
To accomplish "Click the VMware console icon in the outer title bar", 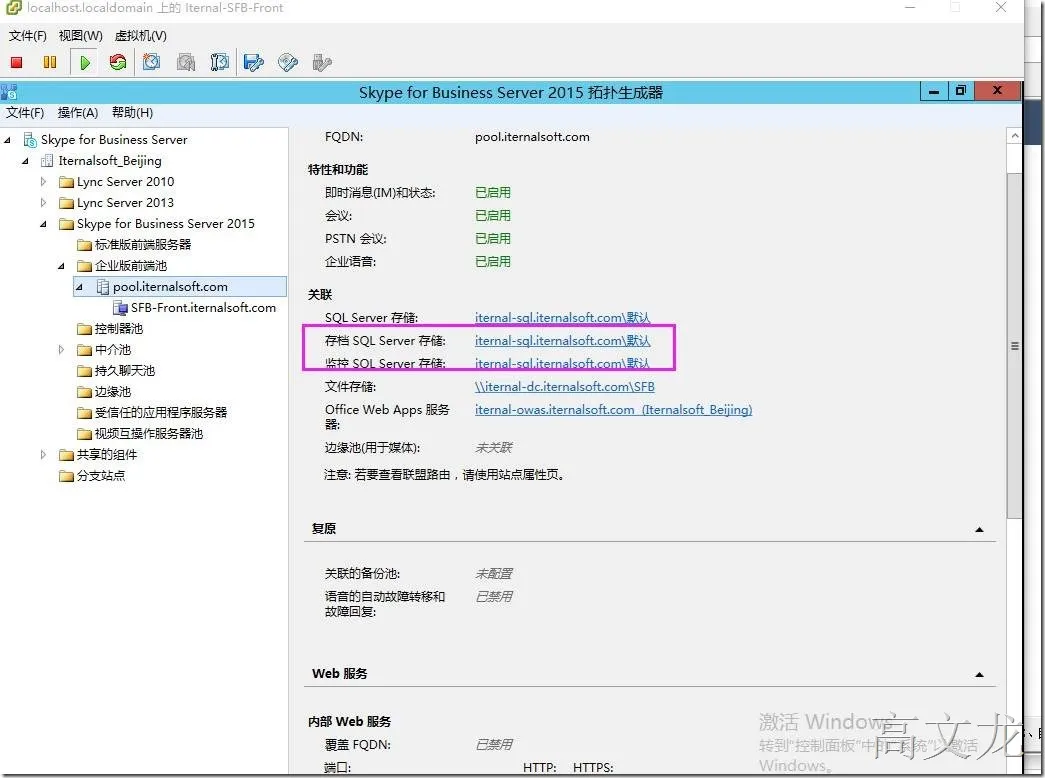I will [x=13, y=8].
